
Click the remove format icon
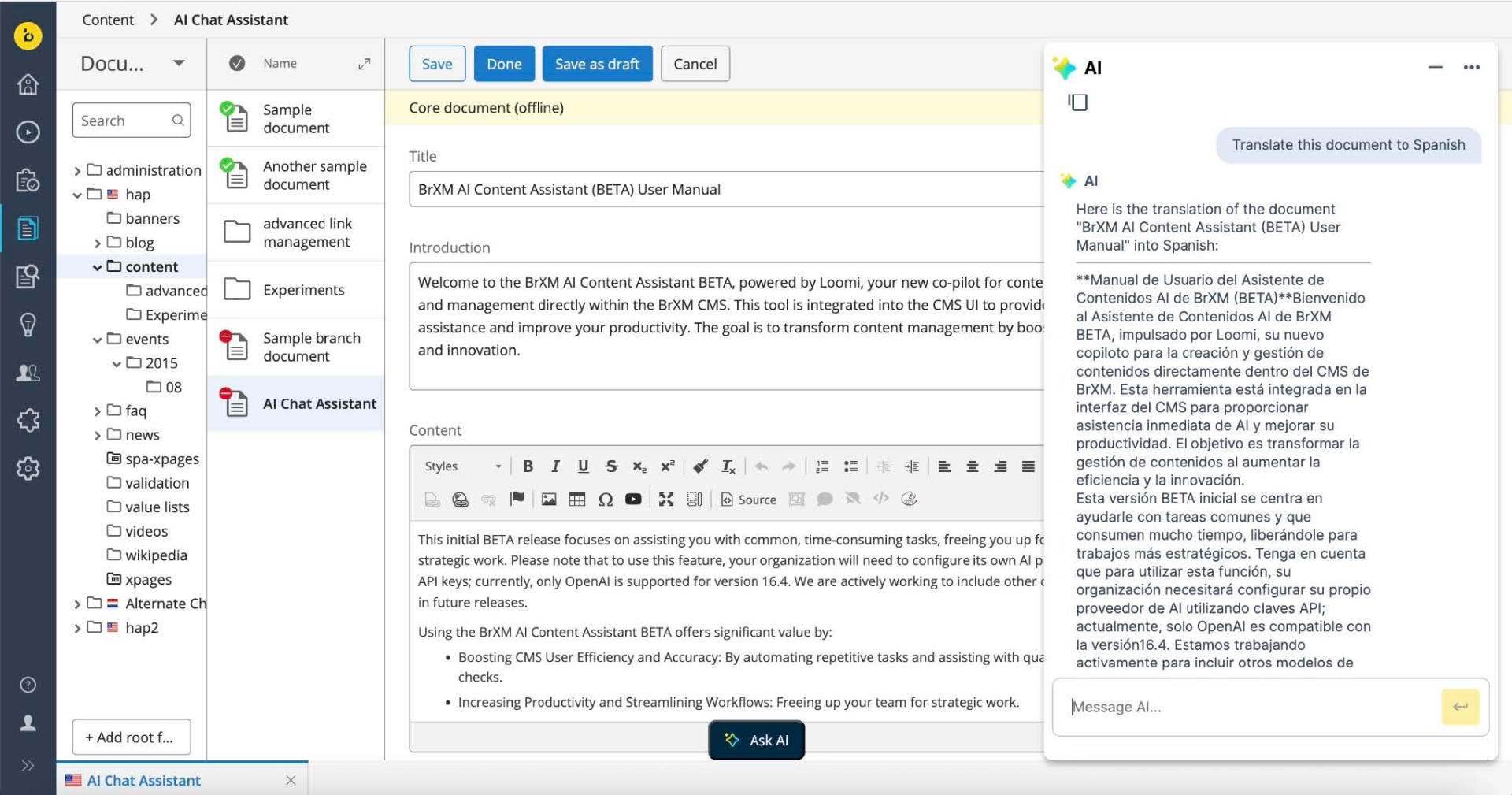[x=728, y=466]
